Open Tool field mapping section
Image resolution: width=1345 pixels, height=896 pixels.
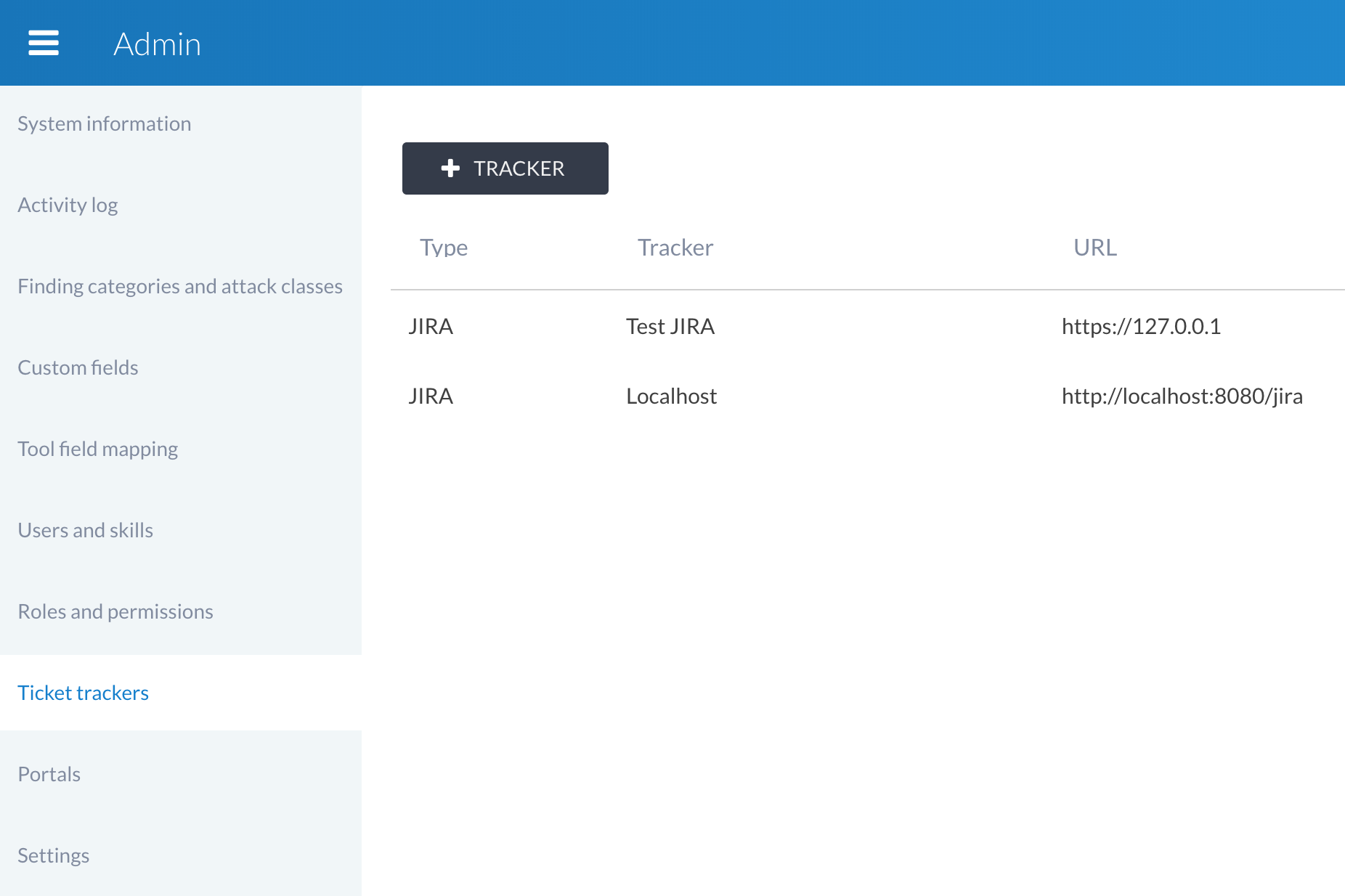pos(98,449)
